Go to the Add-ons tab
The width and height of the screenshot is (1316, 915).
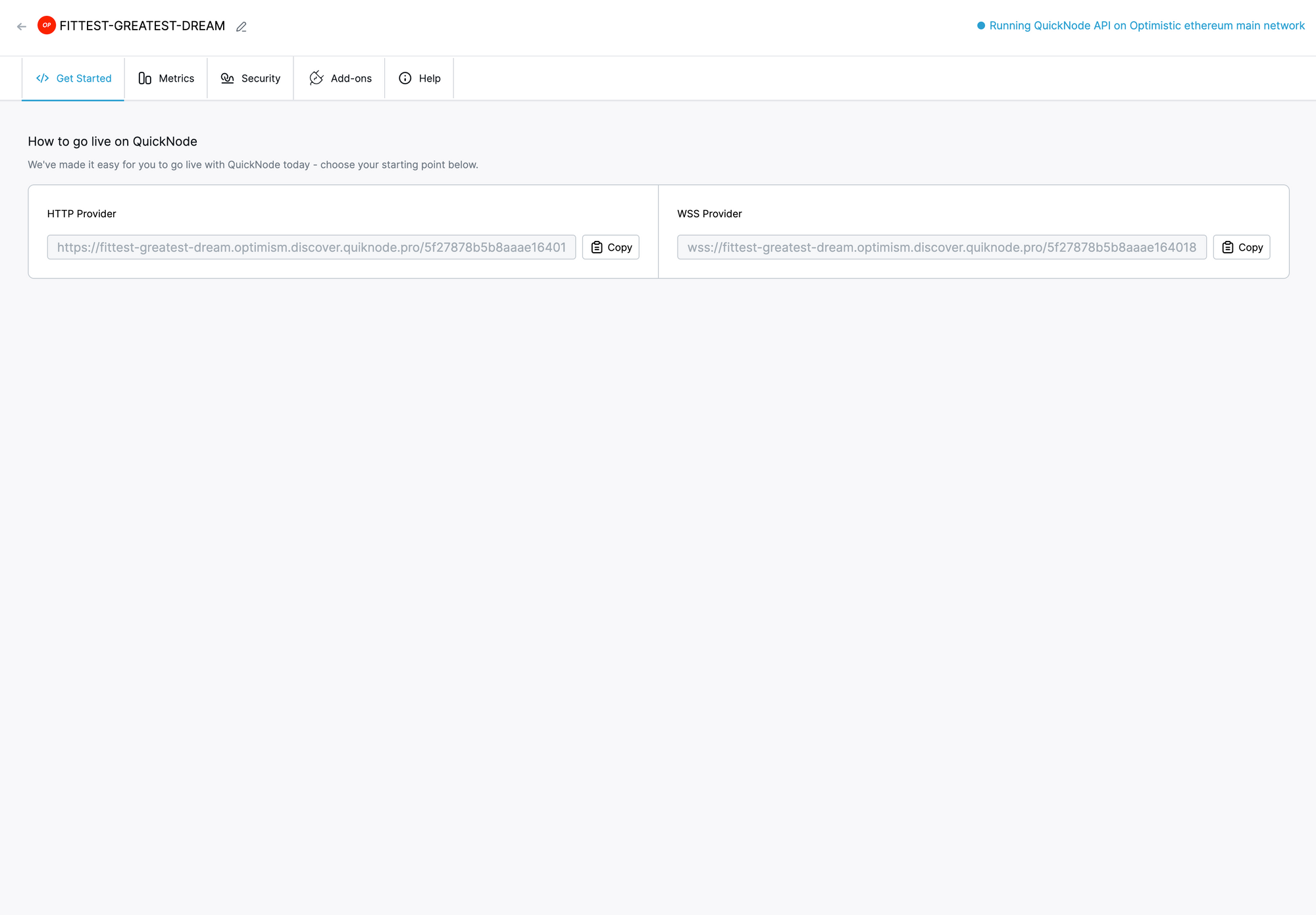351,78
